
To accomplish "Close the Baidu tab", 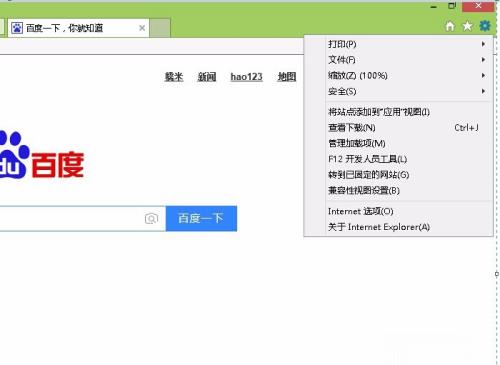I will pos(142,28).
